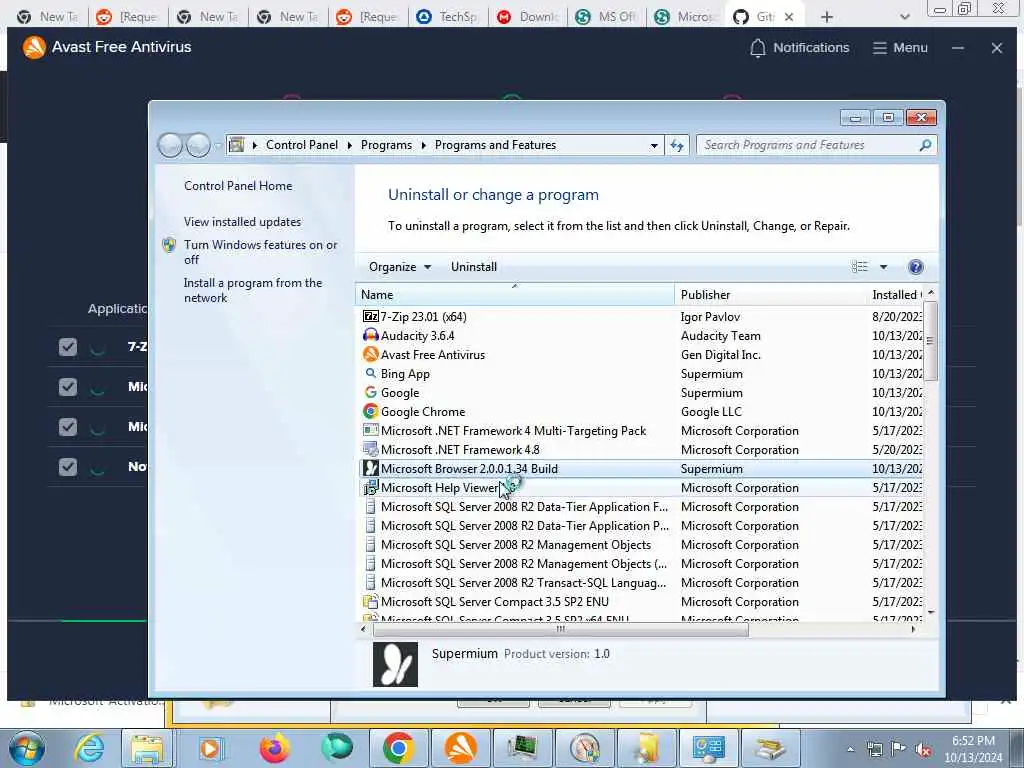Open Firefox from the taskbar
Image resolution: width=1024 pixels, height=768 pixels.
click(x=274, y=748)
